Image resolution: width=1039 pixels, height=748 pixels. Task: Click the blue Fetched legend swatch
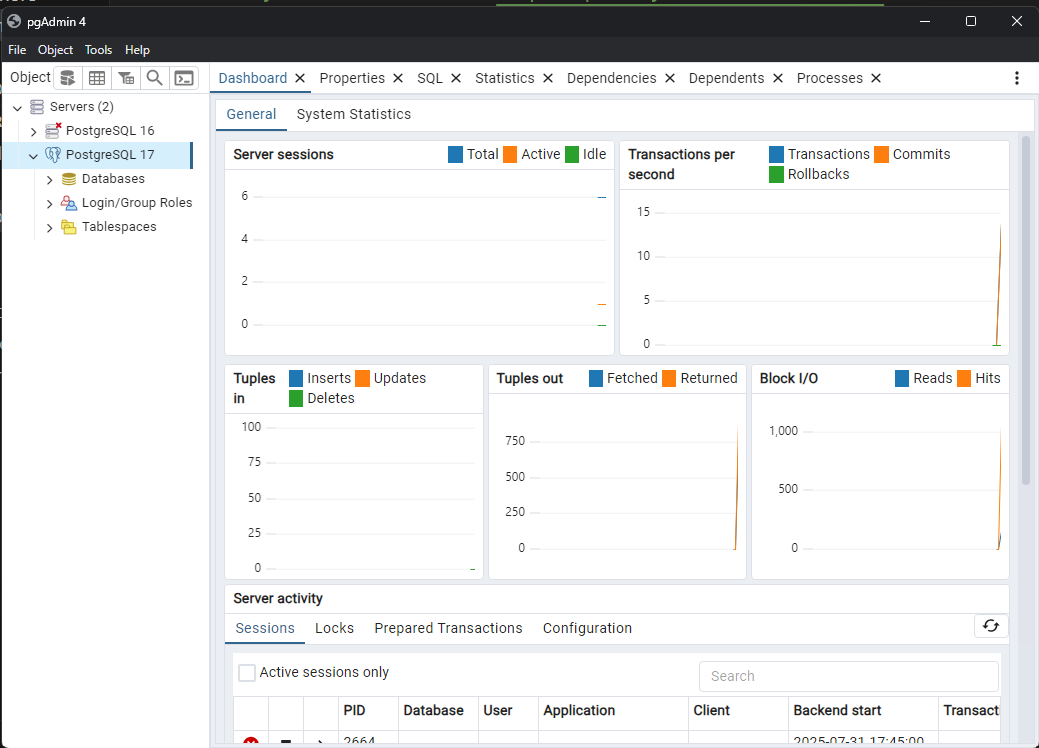(x=596, y=378)
